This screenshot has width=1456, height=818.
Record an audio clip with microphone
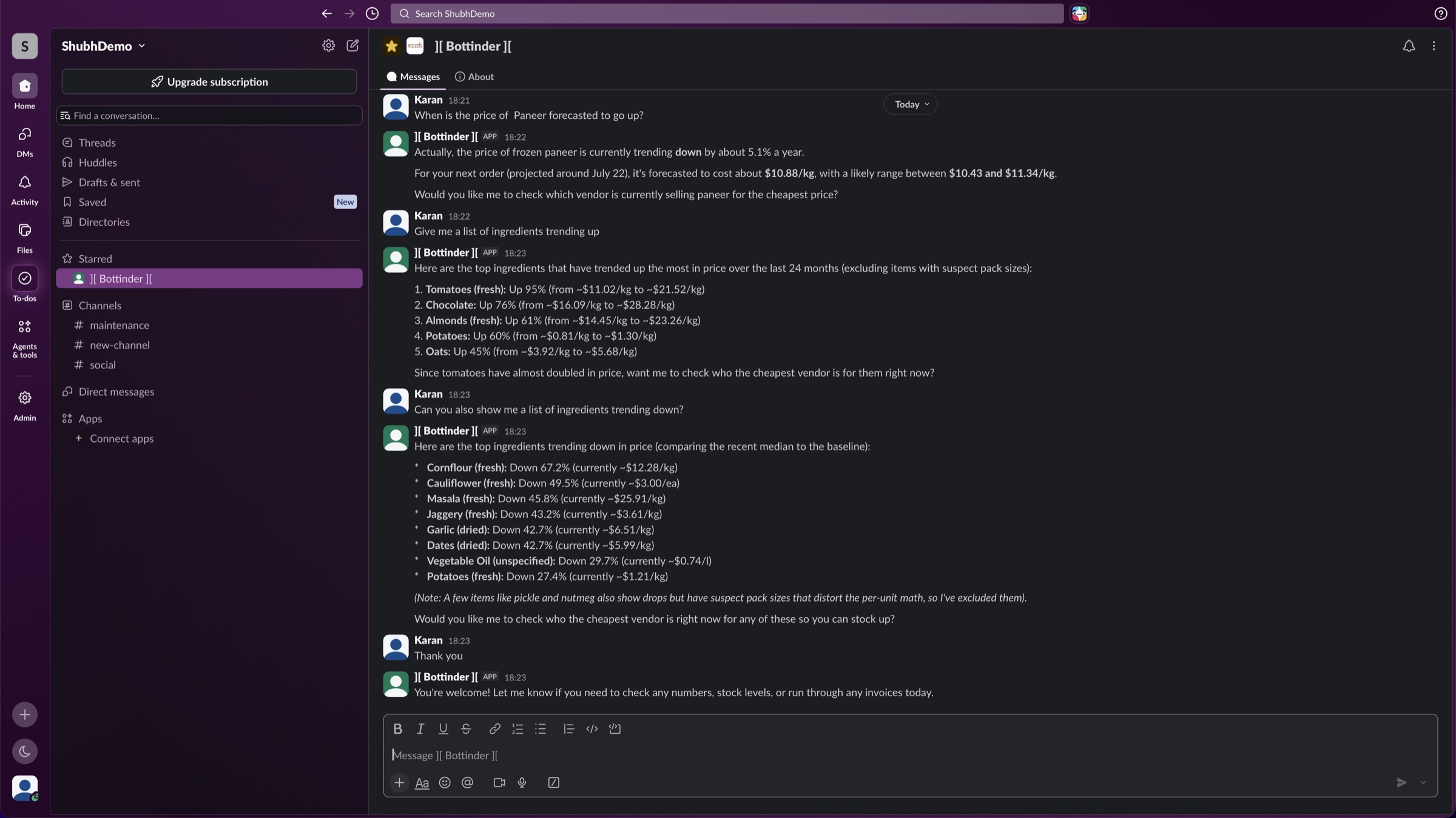pyautogui.click(x=522, y=783)
